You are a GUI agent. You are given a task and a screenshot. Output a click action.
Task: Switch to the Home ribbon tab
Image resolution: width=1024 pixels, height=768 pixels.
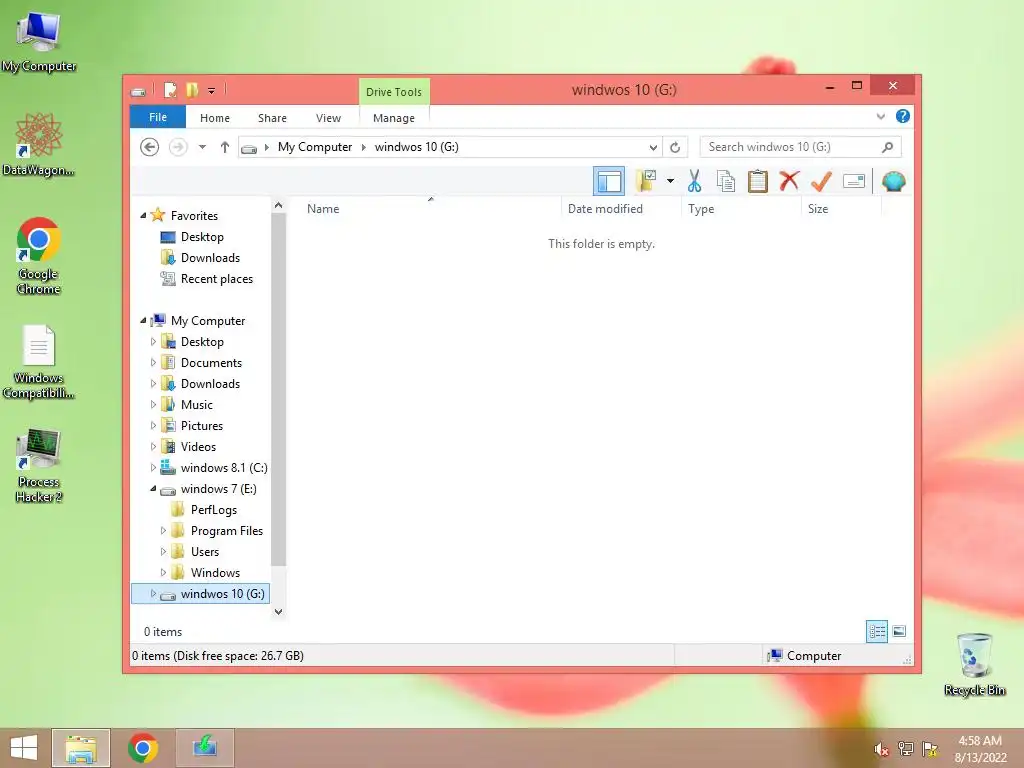(215, 118)
